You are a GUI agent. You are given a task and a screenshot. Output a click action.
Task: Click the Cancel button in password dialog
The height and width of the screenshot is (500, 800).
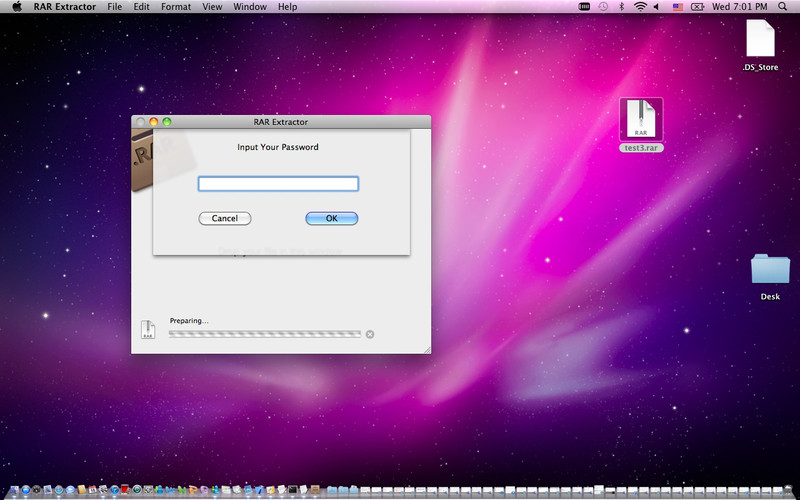coord(224,218)
